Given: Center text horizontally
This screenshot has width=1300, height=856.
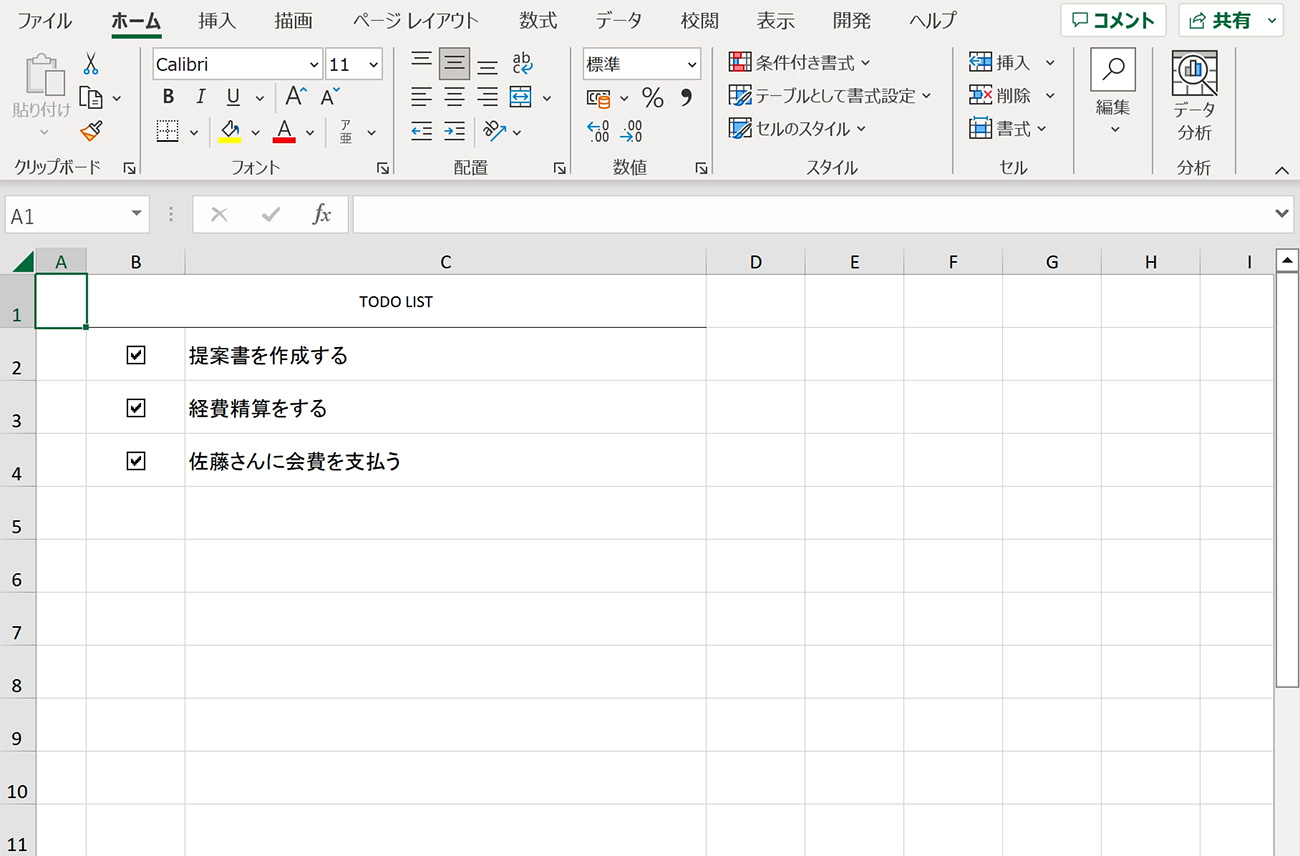Looking at the screenshot, I should click(x=454, y=97).
